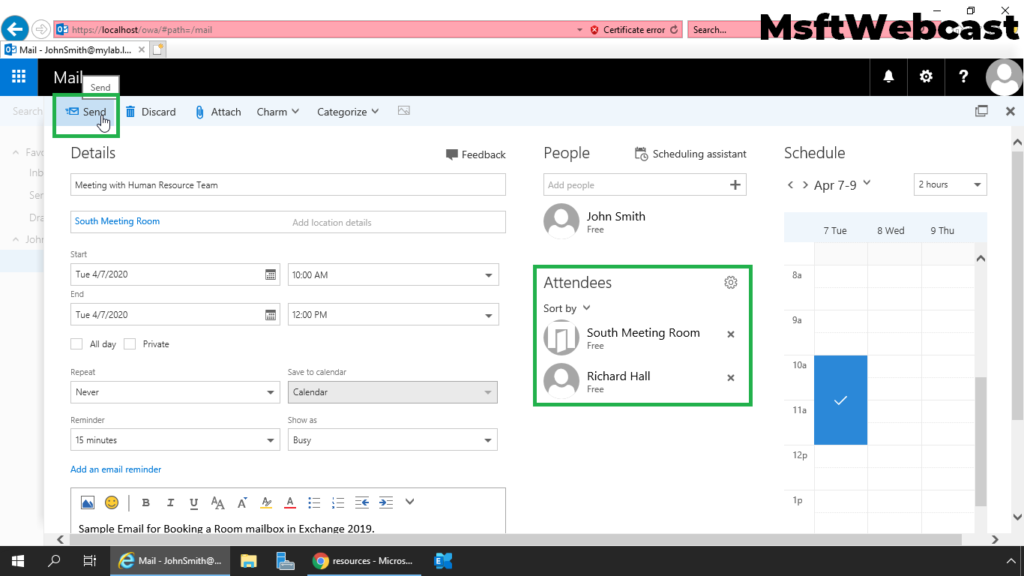Click the insert picture toolbar icon
Image resolution: width=1024 pixels, height=576 pixels.
pyautogui.click(x=404, y=111)
